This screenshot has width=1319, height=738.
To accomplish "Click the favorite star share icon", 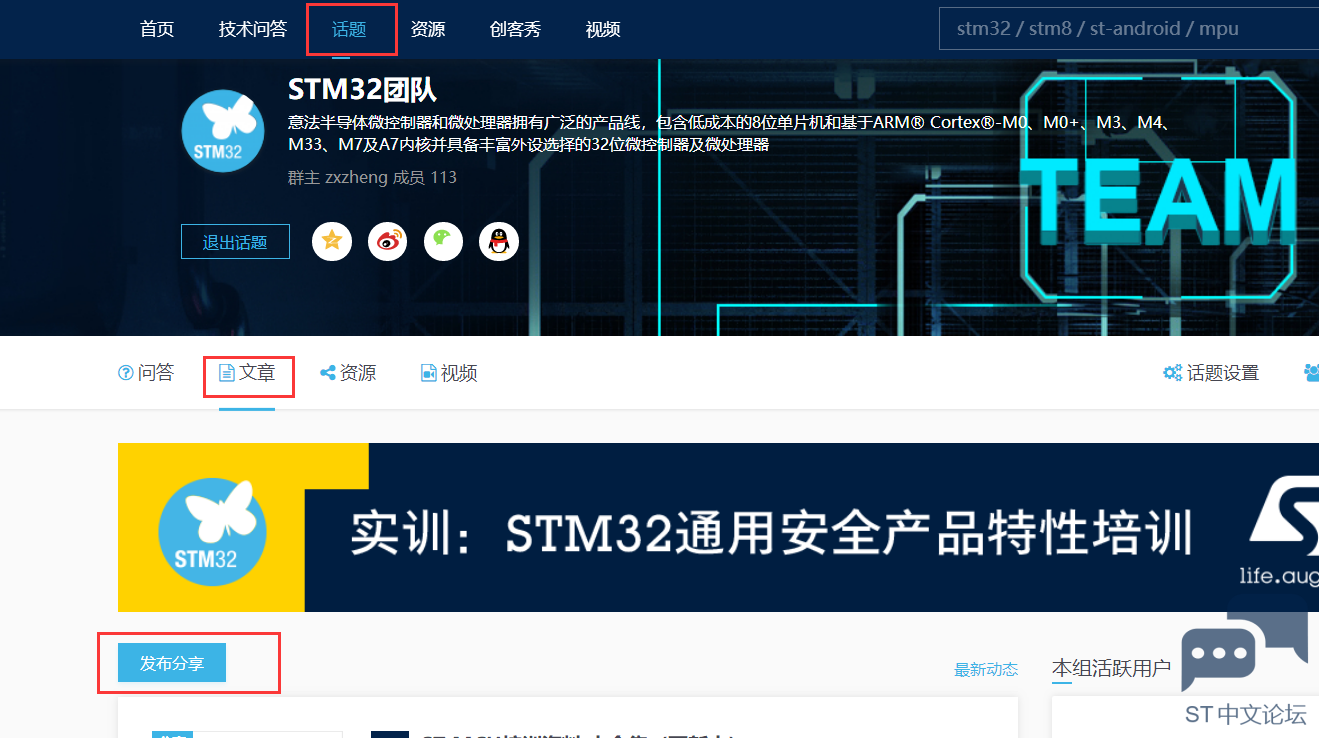I will [x=332, y=241].
